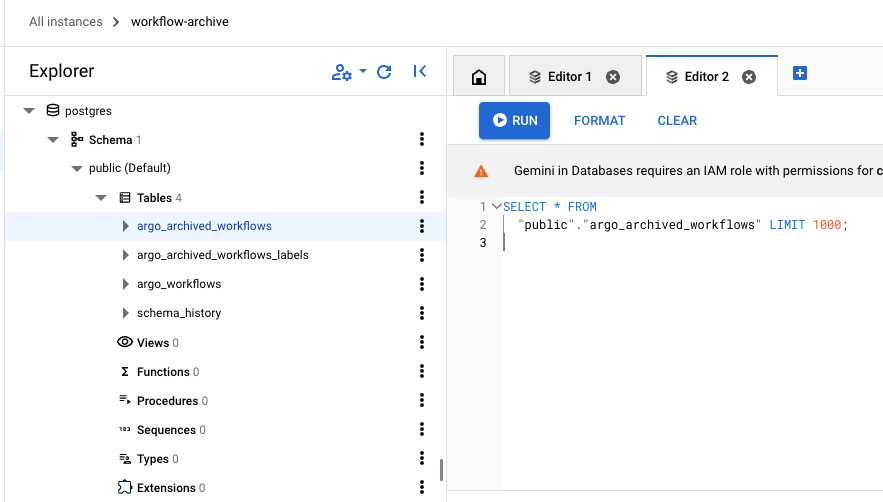This screenshot has width=883, height=502.
Task: Refresh the Explorer tree
Action: (384, 72)
